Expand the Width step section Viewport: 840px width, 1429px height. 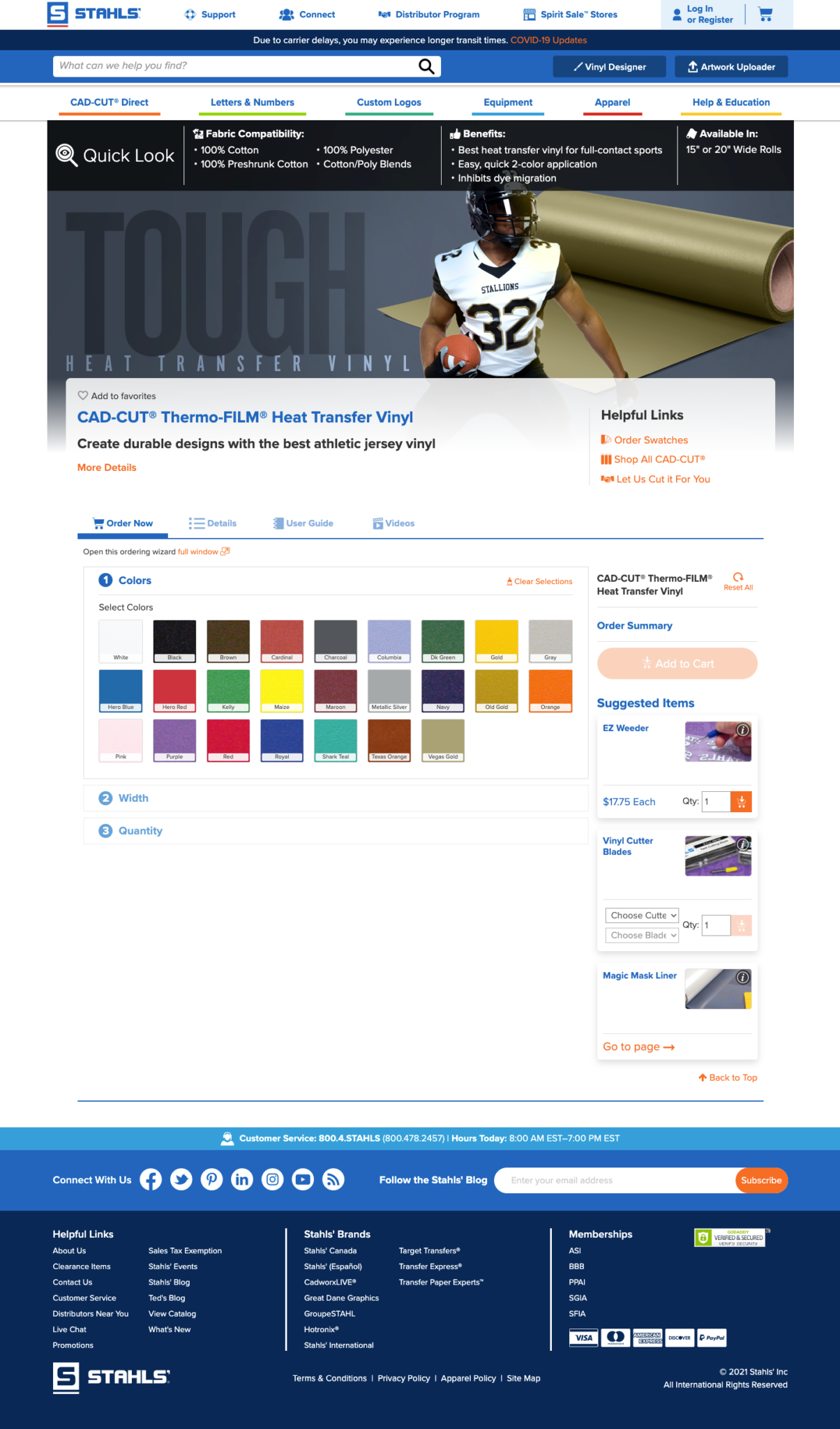point(336,798)
